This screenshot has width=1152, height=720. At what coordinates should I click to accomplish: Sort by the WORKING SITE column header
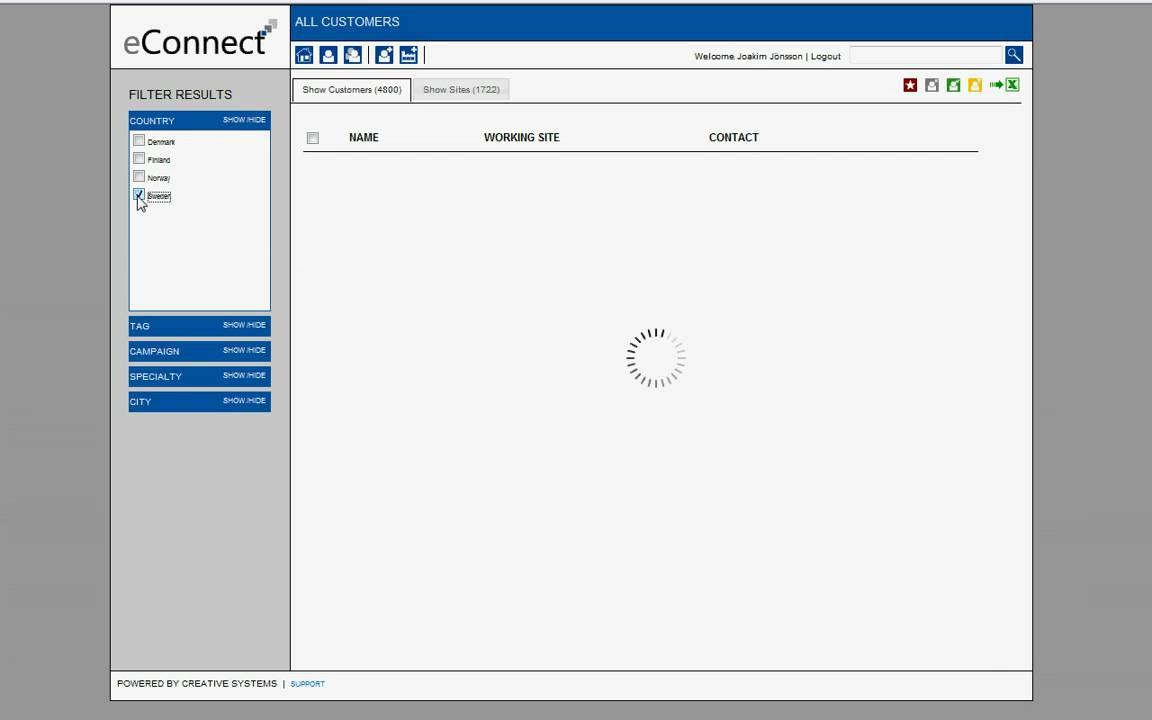(x=522, y=137)
